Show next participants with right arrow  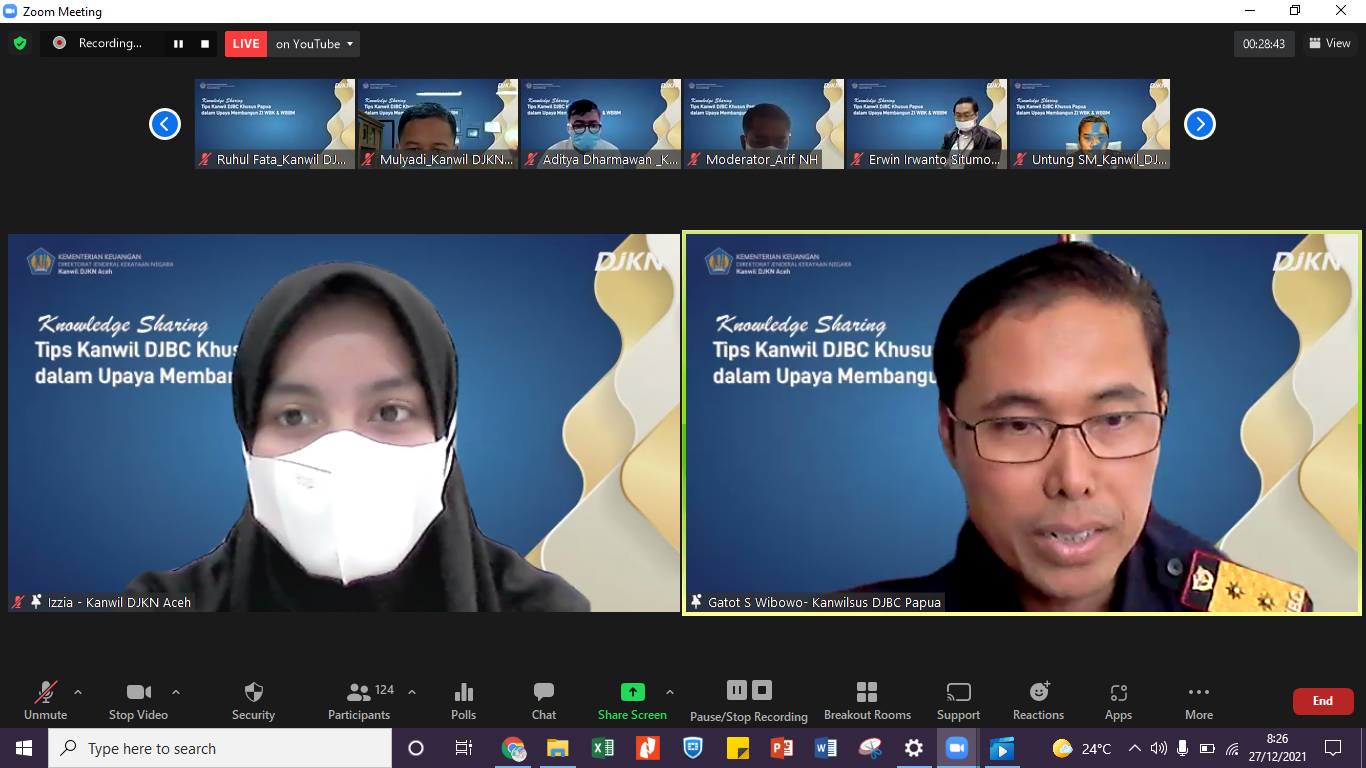(x=1199, y=124)
